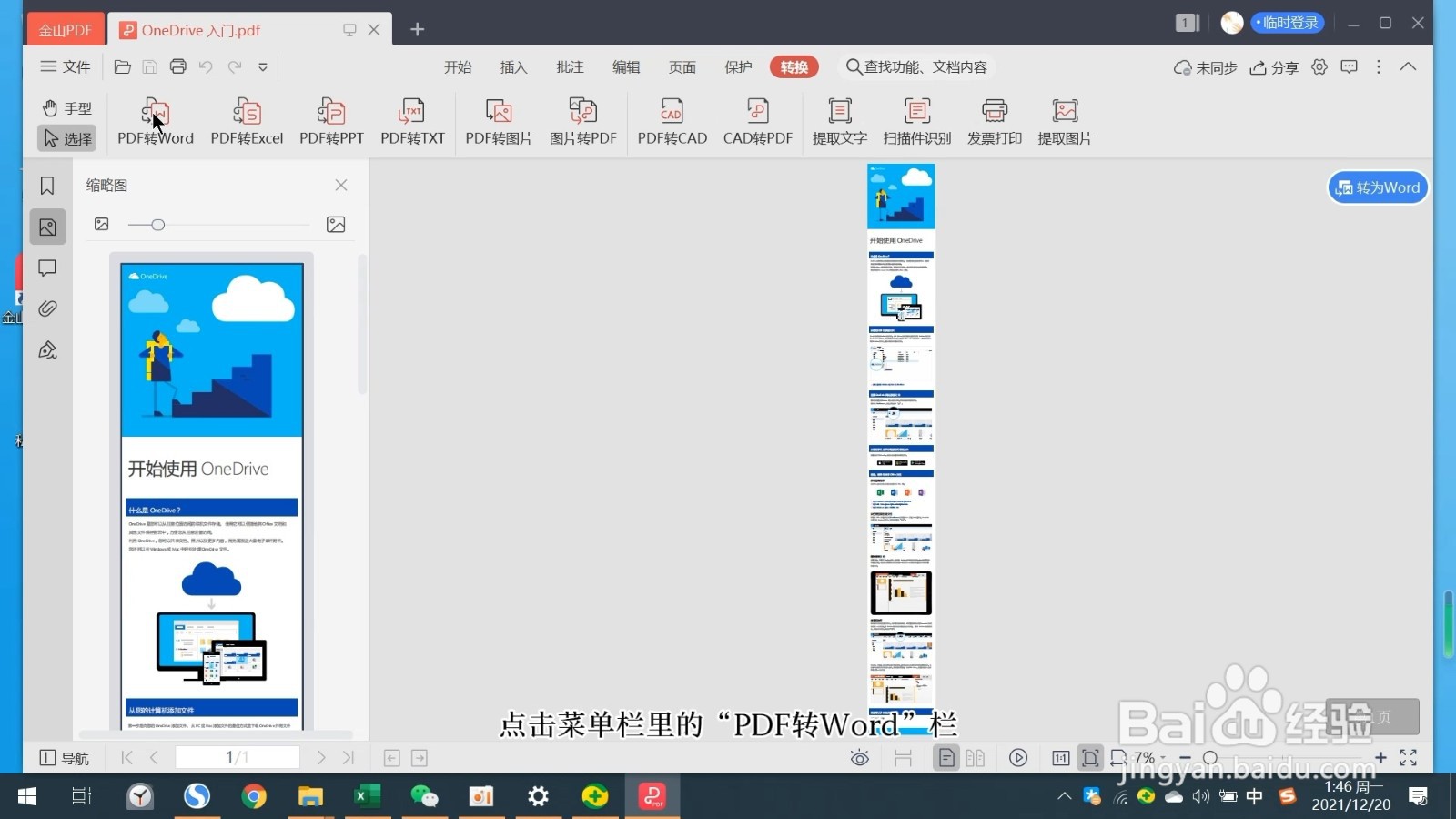Open the 文件 menu
1456x819 pixels.
[x=66, y=66]
